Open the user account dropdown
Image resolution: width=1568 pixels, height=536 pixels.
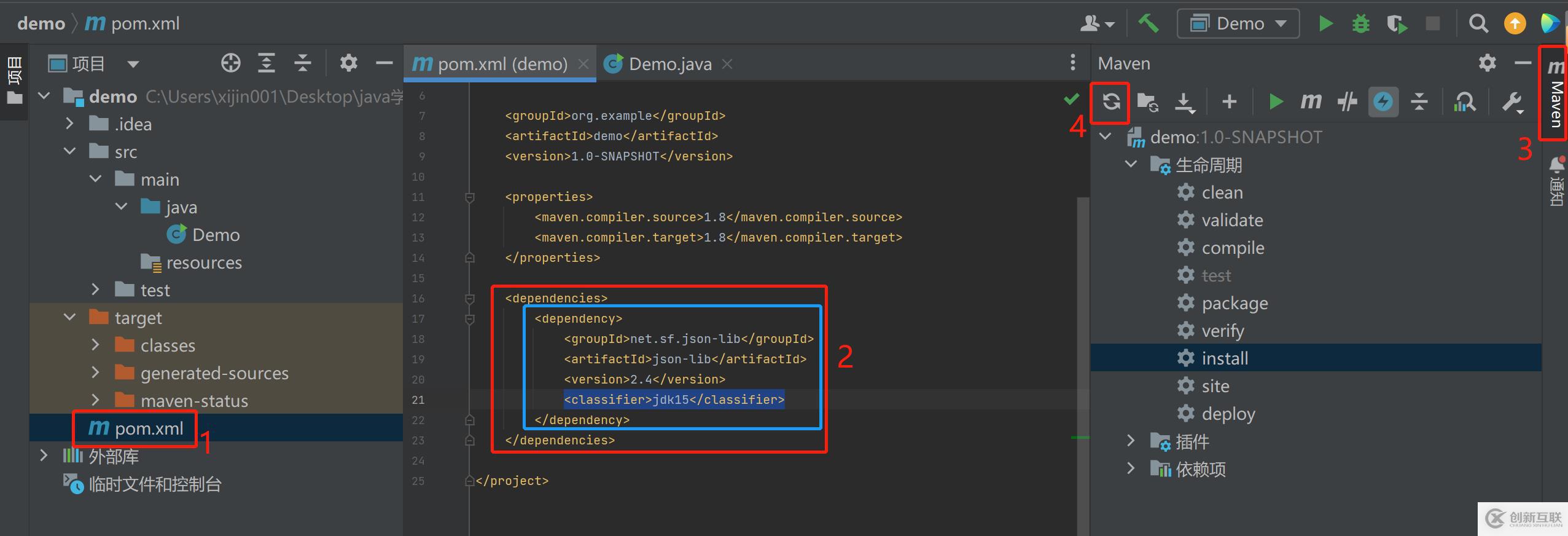click(x=1097, y=24)
